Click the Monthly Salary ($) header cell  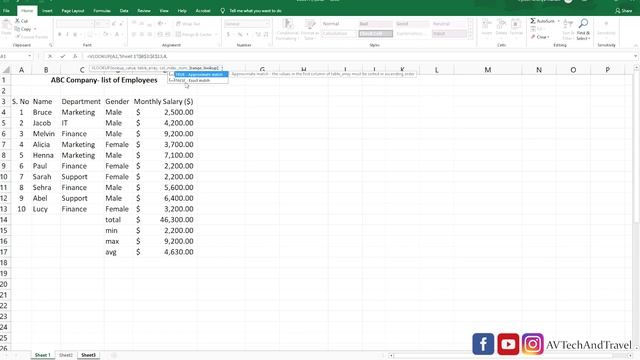pos(164,101)
